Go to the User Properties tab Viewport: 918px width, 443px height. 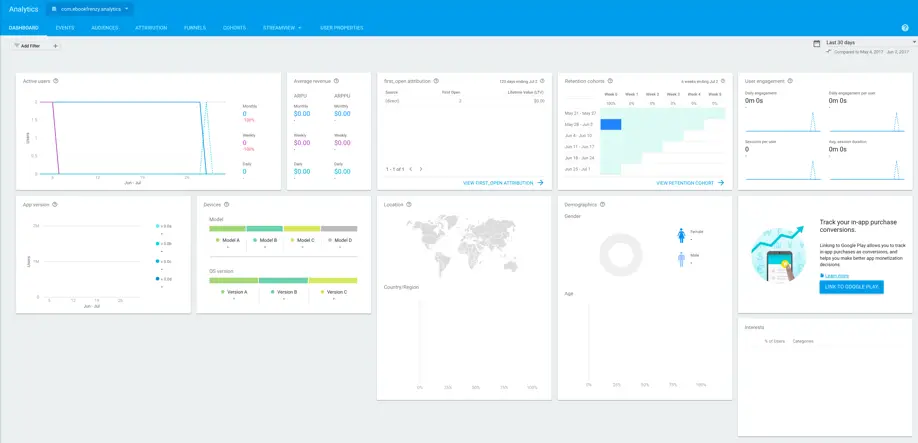tap(341, 28)
